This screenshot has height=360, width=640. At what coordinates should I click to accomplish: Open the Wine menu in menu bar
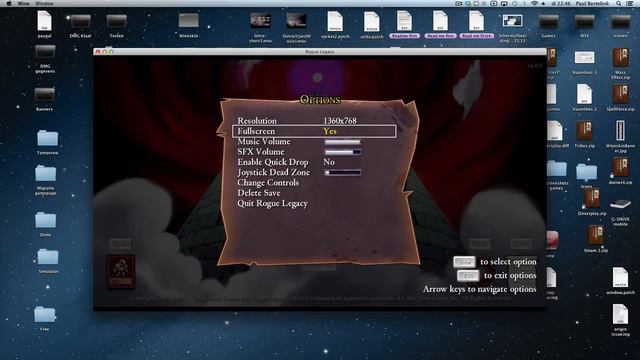click(24, 3)
